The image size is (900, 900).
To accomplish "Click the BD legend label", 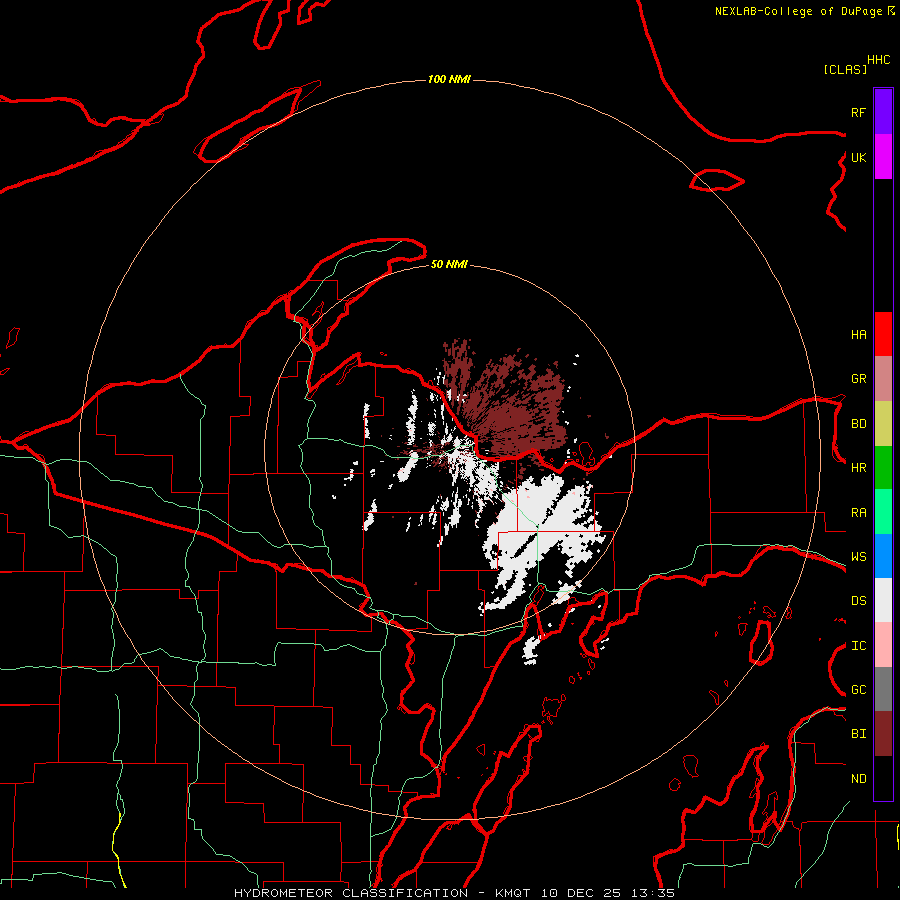I will (x=858, y=424).
